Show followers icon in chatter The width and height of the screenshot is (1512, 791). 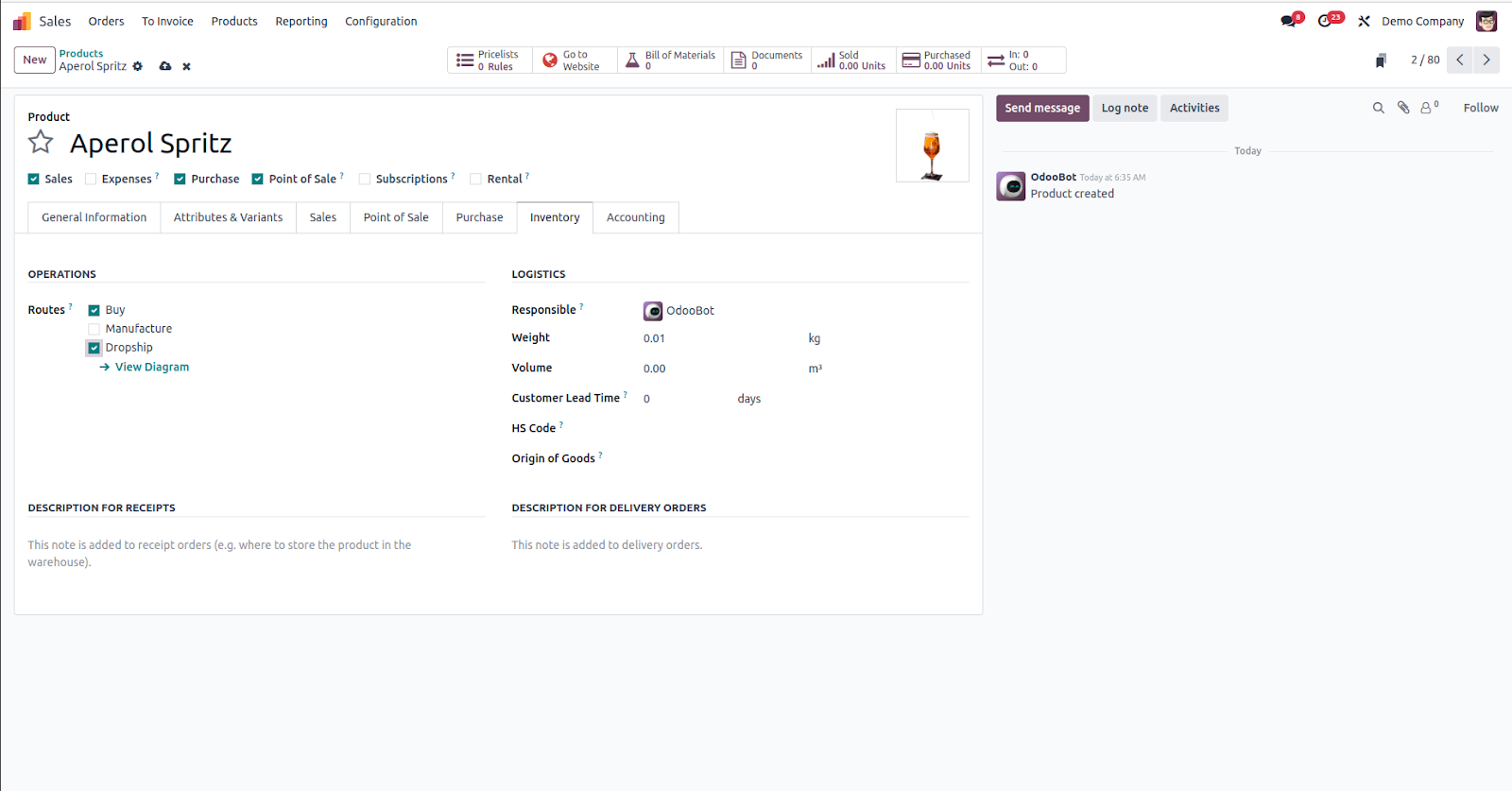[x=1429, y=108]
